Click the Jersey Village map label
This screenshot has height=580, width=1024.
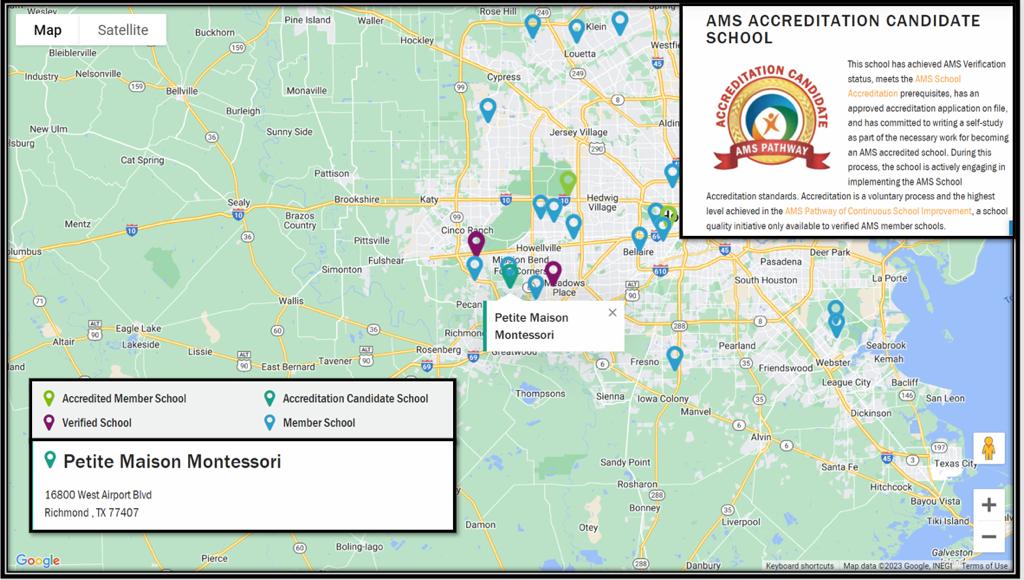pos(579,132)
